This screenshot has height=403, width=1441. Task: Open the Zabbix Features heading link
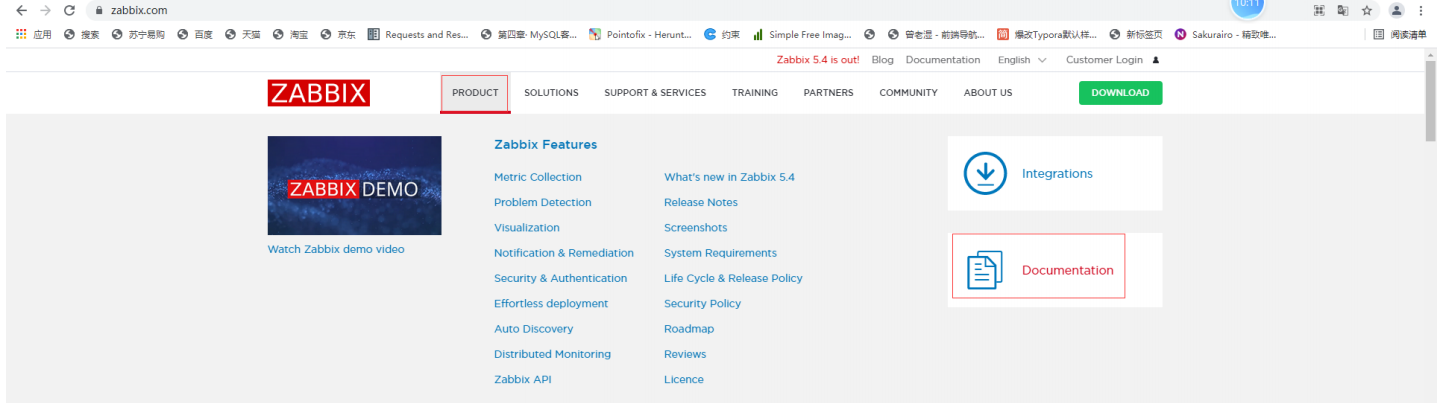(545, 145)
